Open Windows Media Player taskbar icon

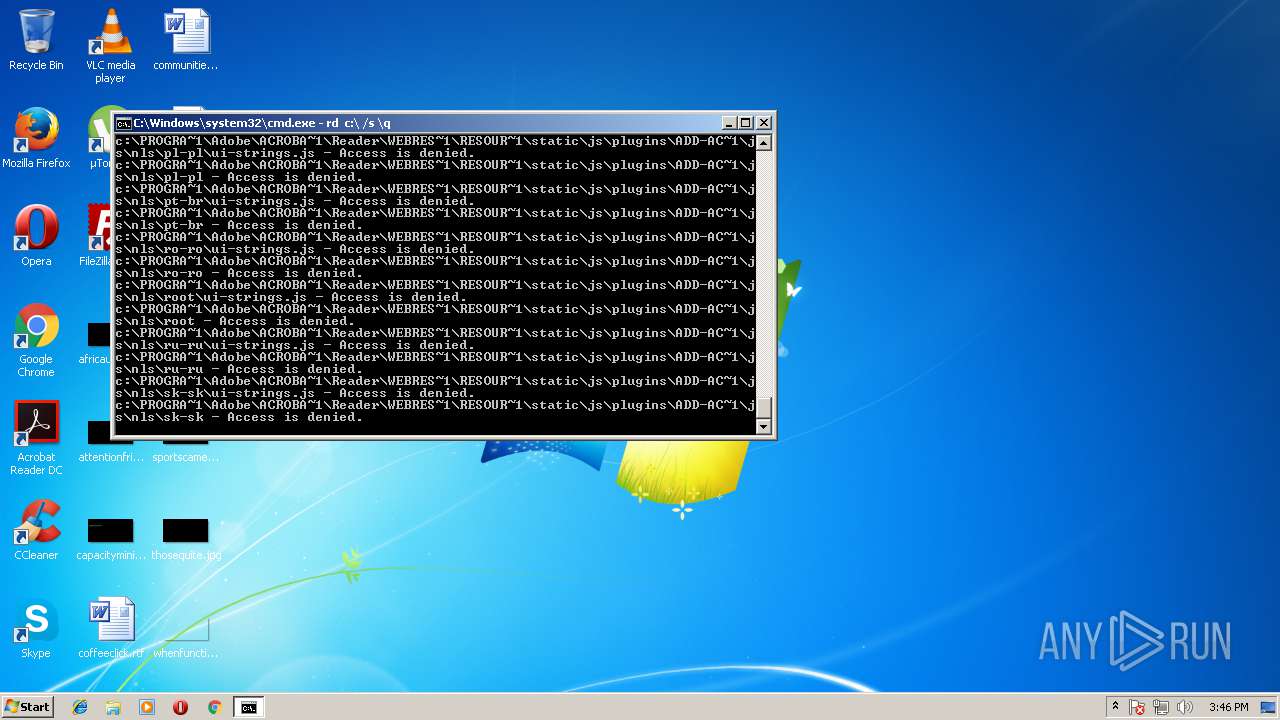tap(147, 707)
